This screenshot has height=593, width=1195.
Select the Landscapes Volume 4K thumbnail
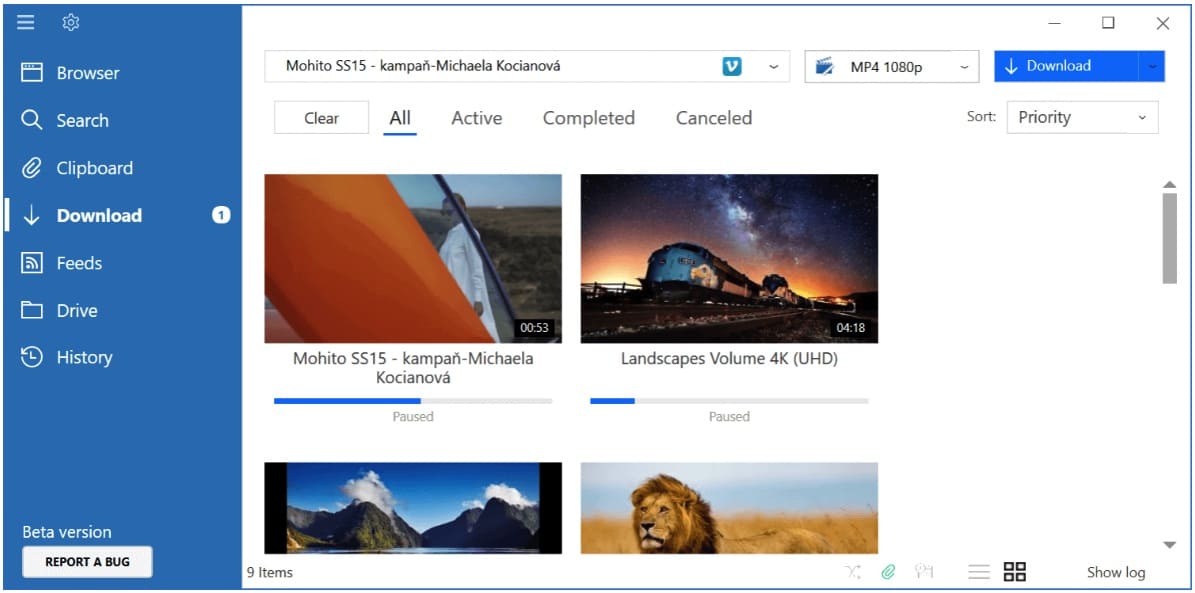click(x=729, y=259)
